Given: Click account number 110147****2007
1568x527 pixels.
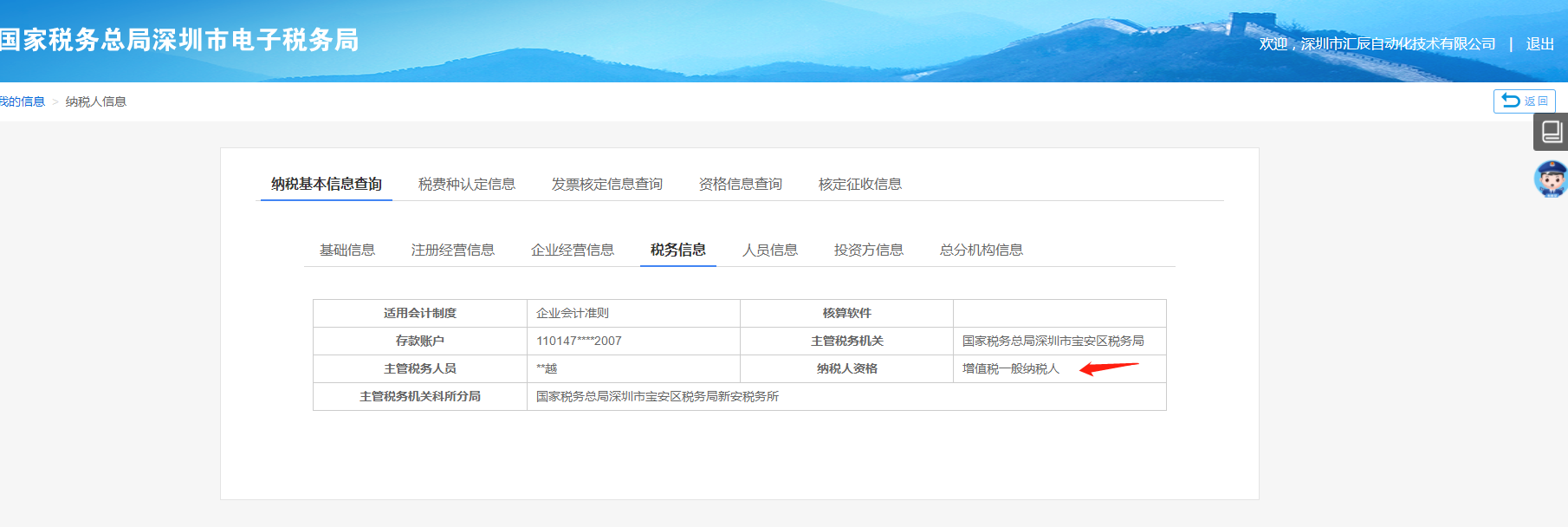Looking at the screenshot, I should click(x=579, y=341).
